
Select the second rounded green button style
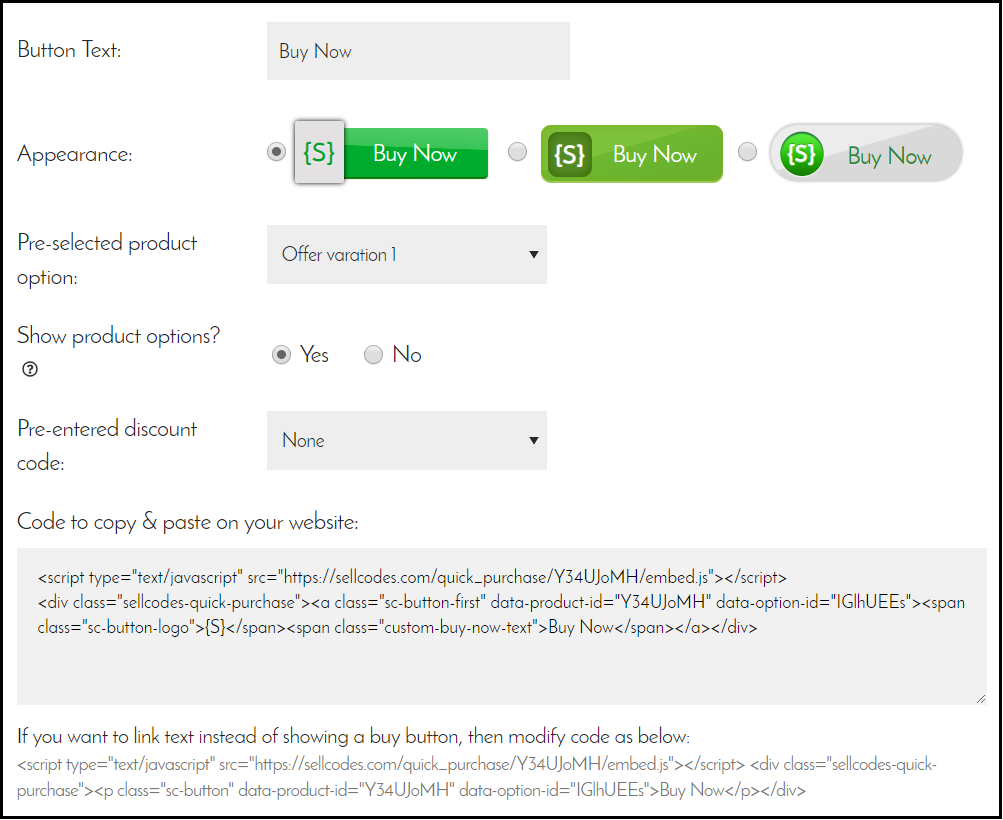click(x=517, y=152)
